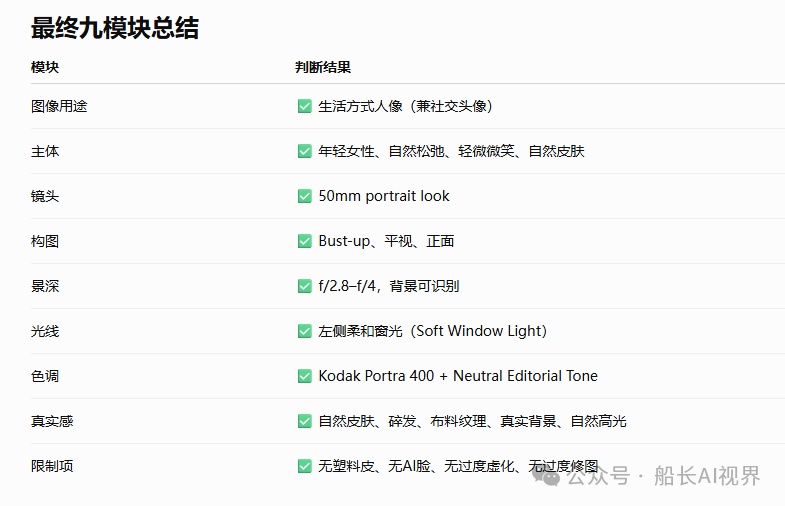Select the 主体 row label
Viewport: 785px width, 506px height.
click(45, 151)
